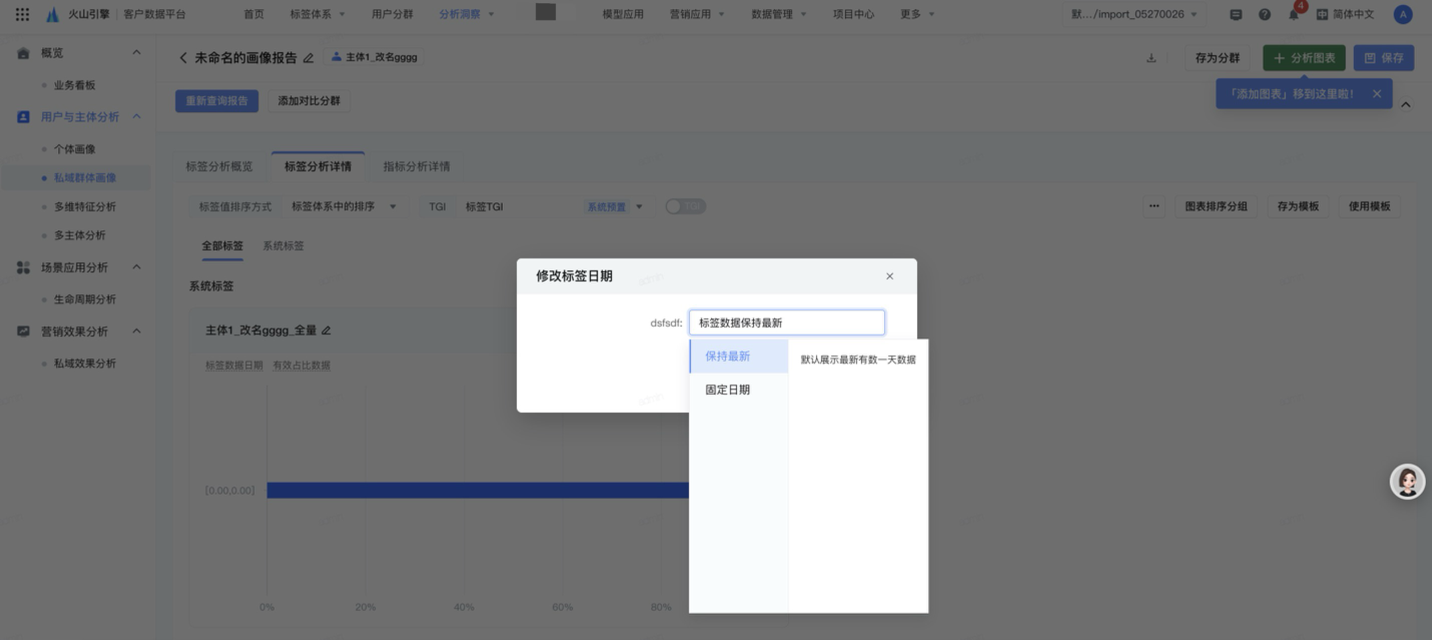Edit the 主体1_改名gggg_全量 chart title icon
The image size is (1432, 640).
[326, 331]
